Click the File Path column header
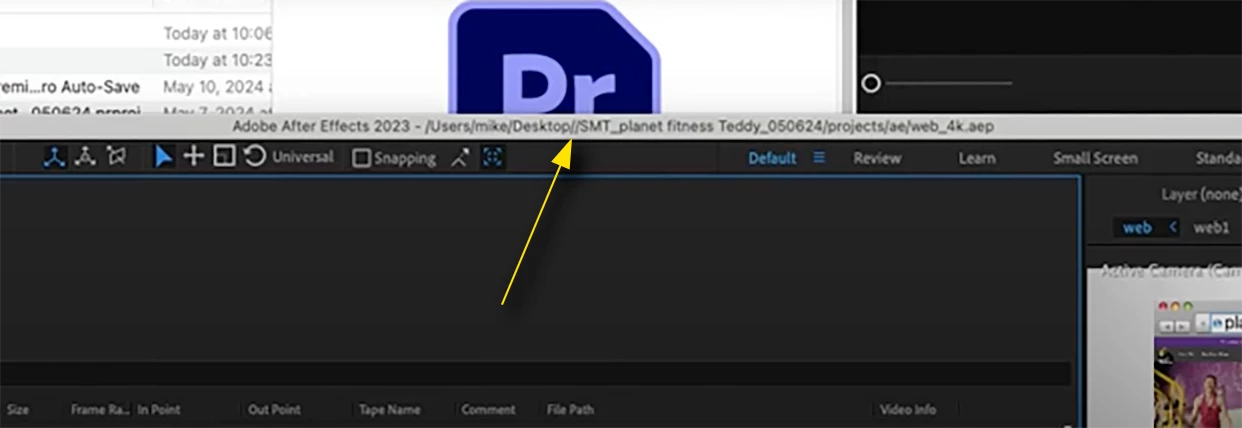The width and height of the screenshot is (1242, 428). click(x=570, y=409)
